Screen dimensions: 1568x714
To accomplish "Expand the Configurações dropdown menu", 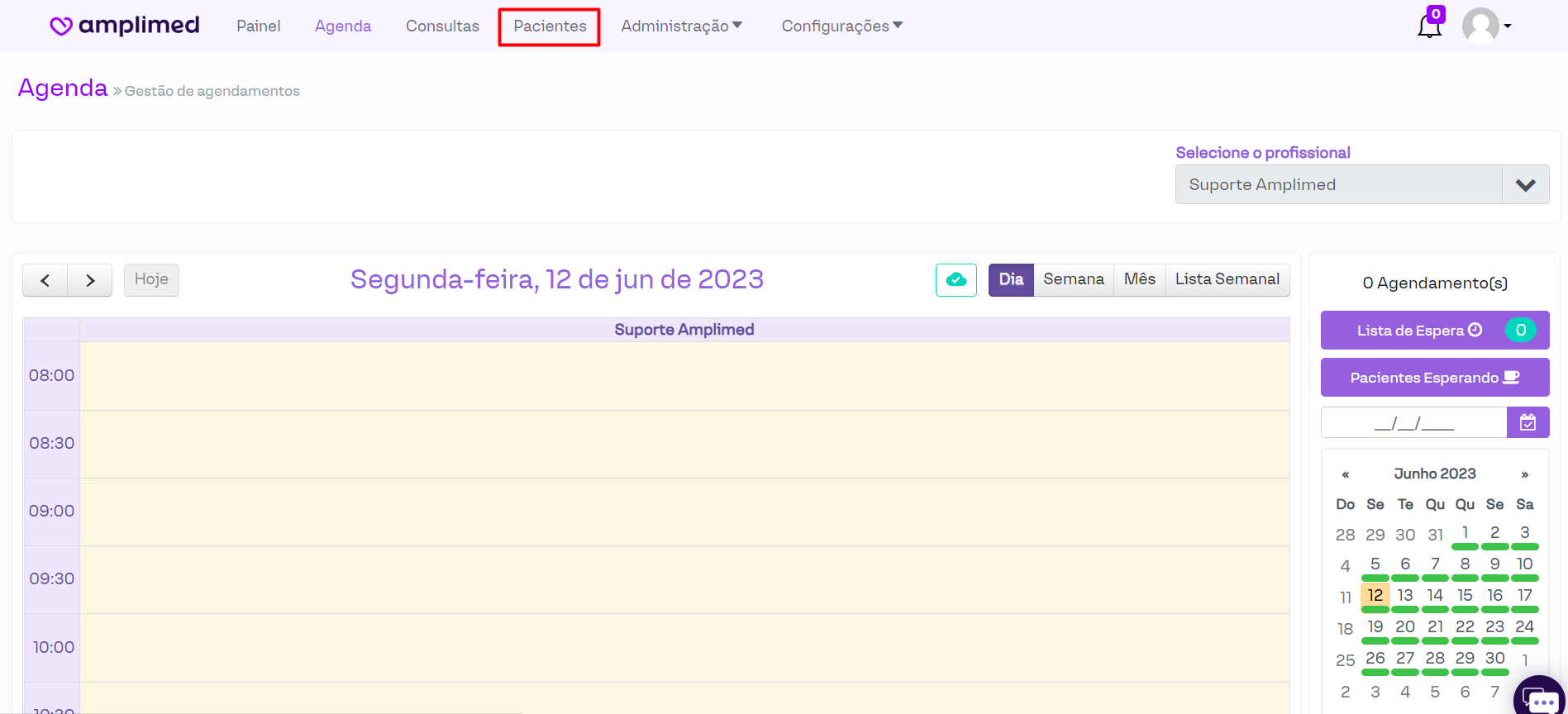I will [841, 26].
